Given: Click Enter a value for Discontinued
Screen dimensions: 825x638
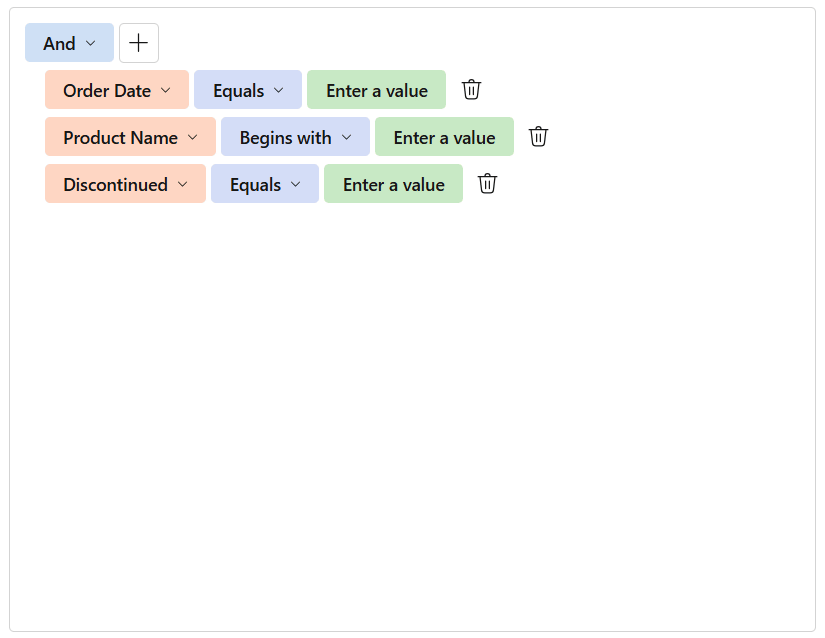Looking at the screenshot, I should pyautogui.click(x=393, y=183).
